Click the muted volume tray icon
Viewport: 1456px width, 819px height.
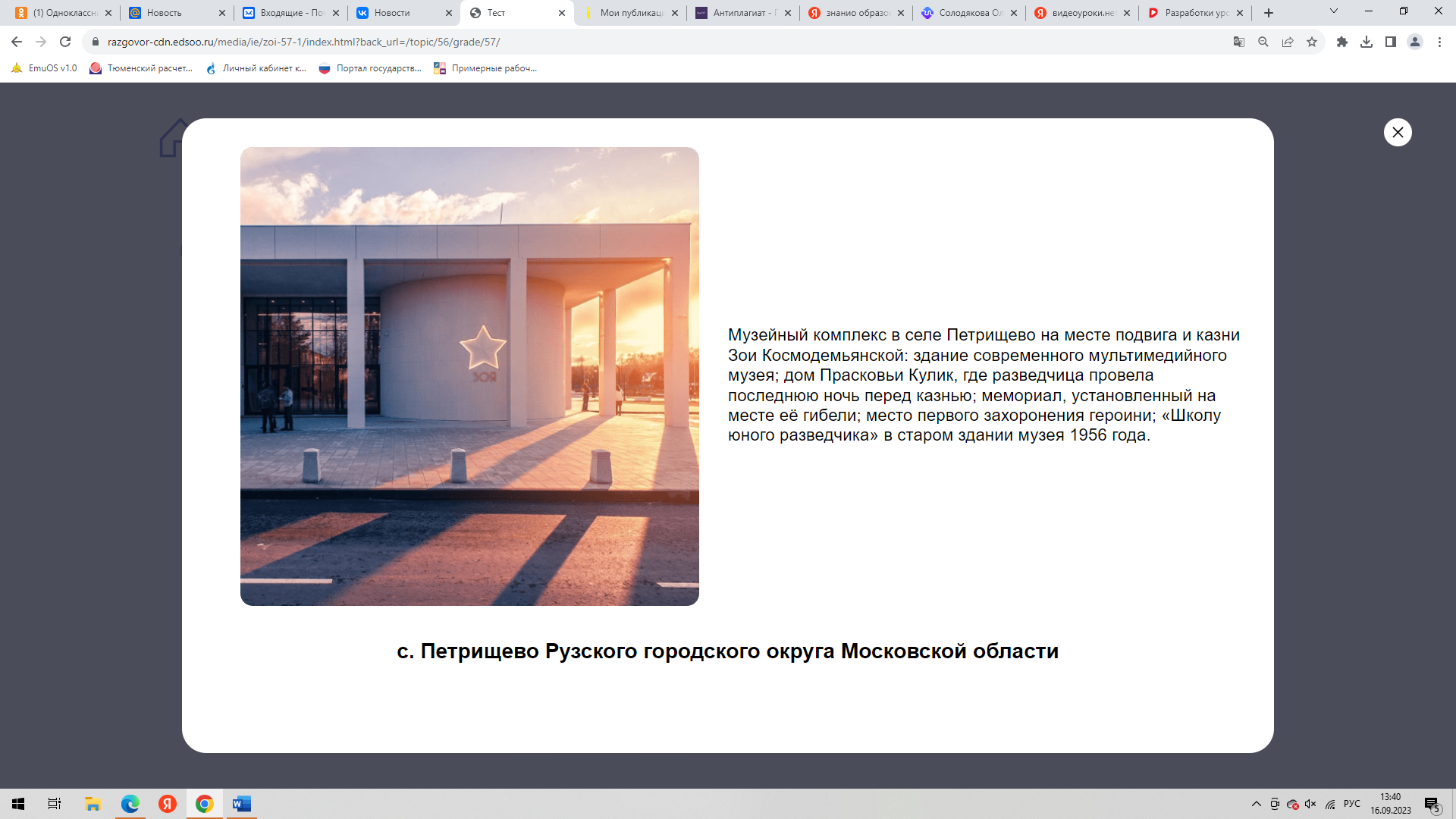coord(1310,804)
